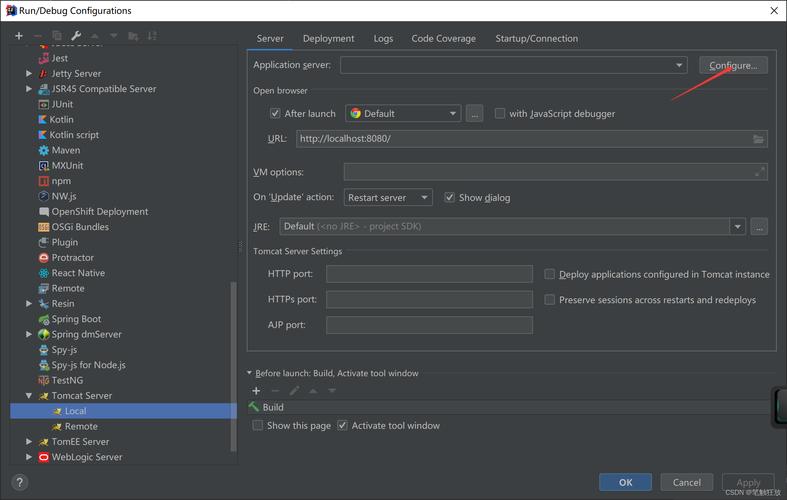
Task: Expand the Resin tree node
Action: click(x=29, y=304)
